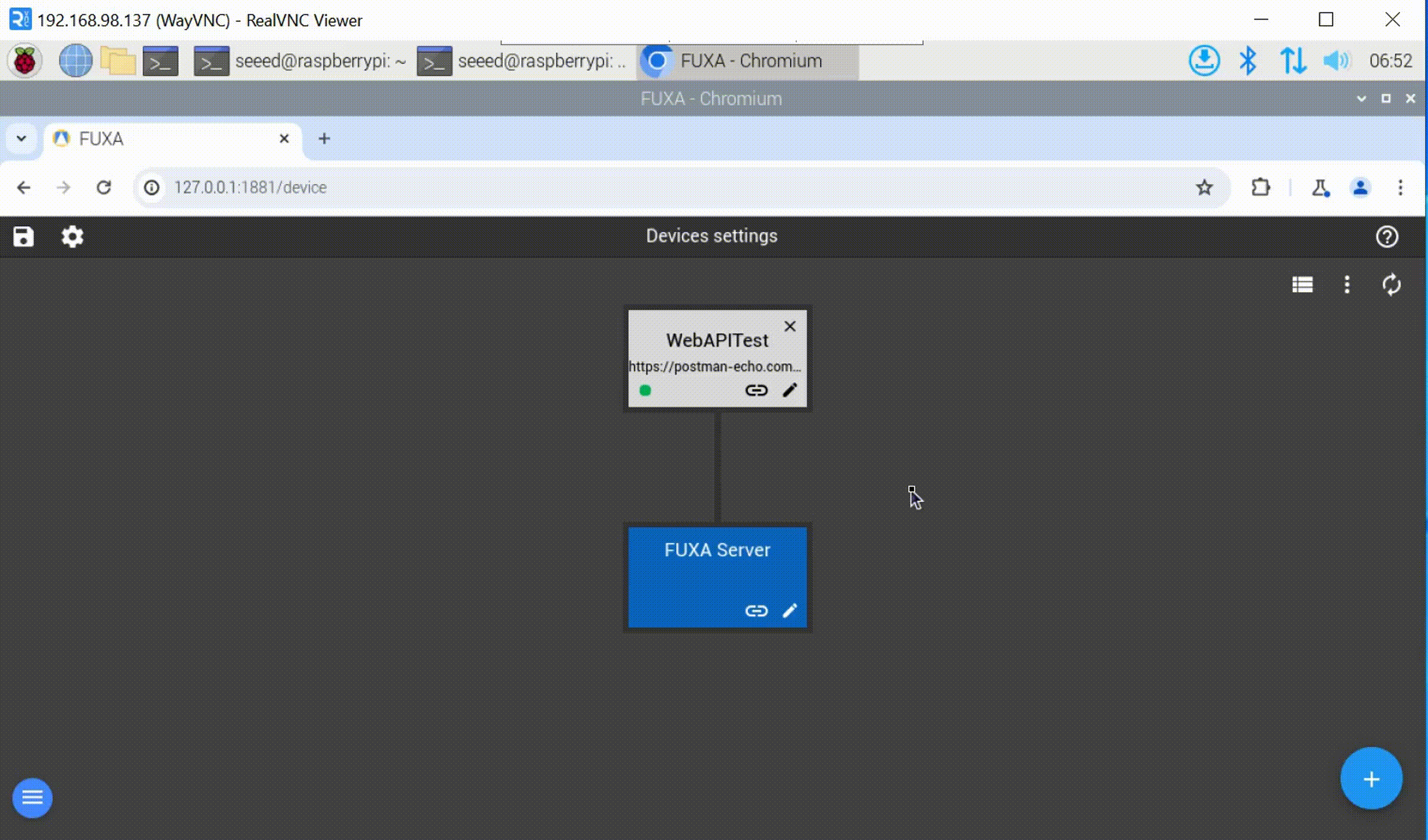The height and width of the screenshot is (840, 1428).
Task: Select the FUXA Server card title
Action: coord(717,550)
